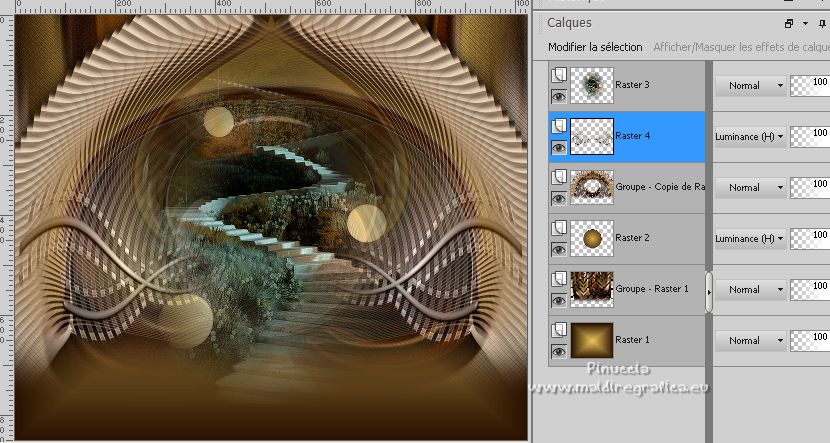Pin the Calques panel with the pushpin icon
The height and width of the screenshot is (443, 830).
click(x=822, y=23)
